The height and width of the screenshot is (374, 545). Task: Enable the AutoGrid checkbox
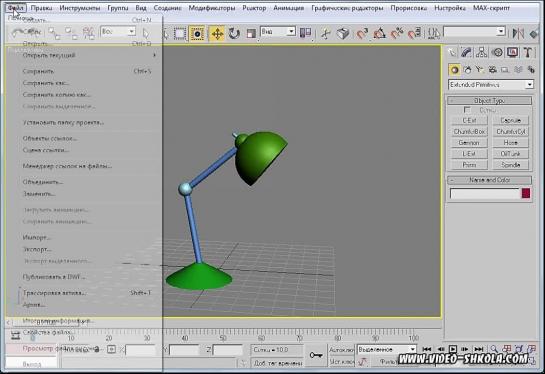click(467, 110)
